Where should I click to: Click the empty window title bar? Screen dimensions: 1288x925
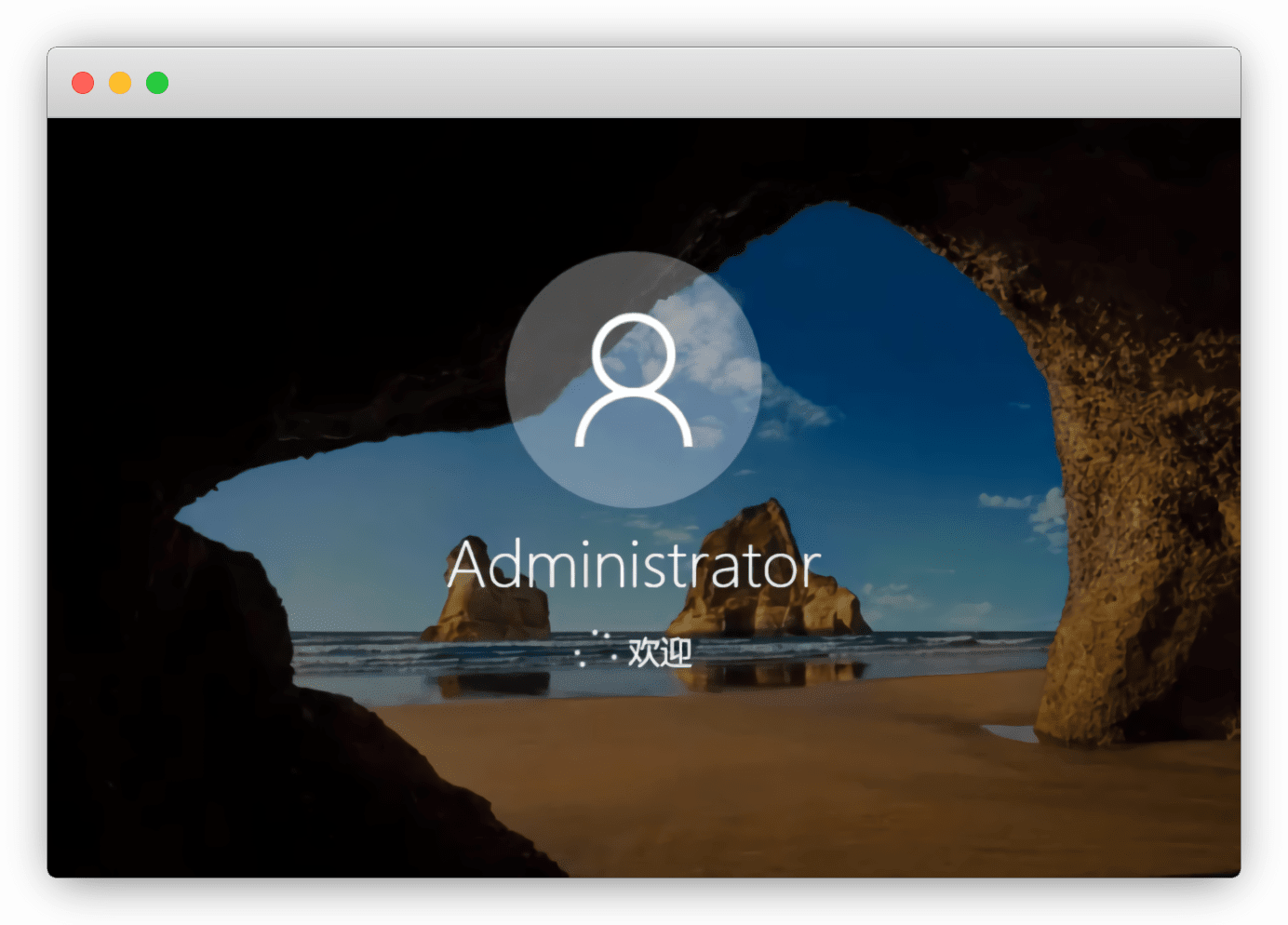coord(651,83)
